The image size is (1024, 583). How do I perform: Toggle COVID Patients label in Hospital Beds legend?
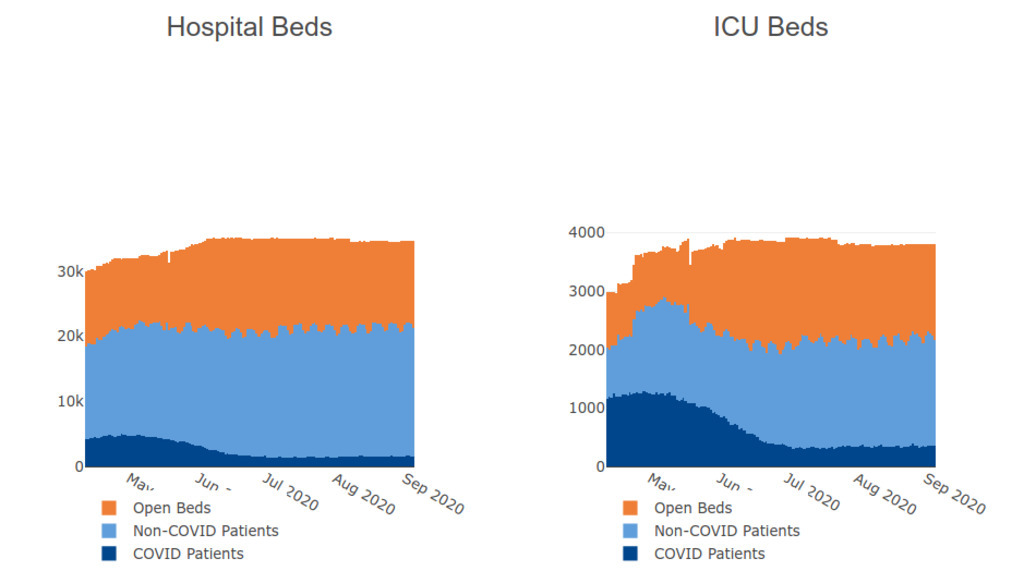188,554
